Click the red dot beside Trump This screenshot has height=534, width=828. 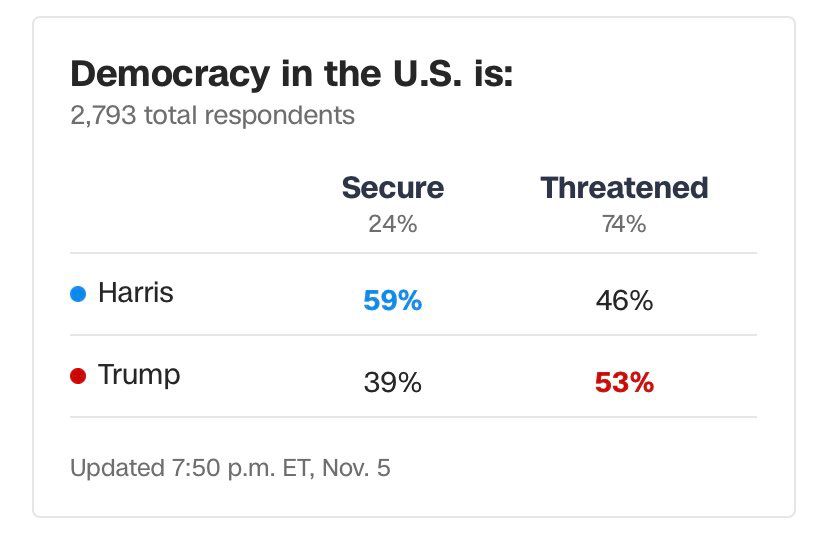(79, 376)
